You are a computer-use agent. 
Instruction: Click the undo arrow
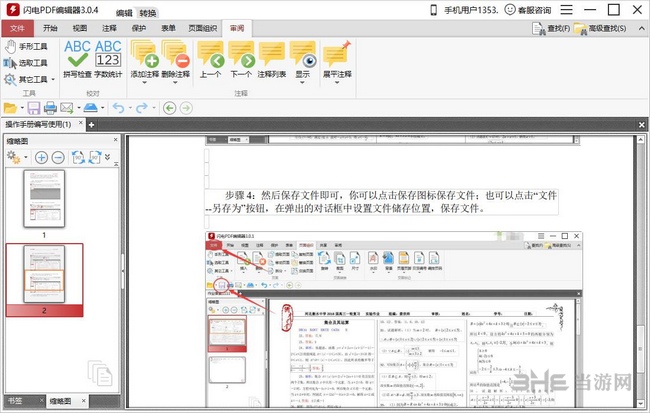coord(119,108)
